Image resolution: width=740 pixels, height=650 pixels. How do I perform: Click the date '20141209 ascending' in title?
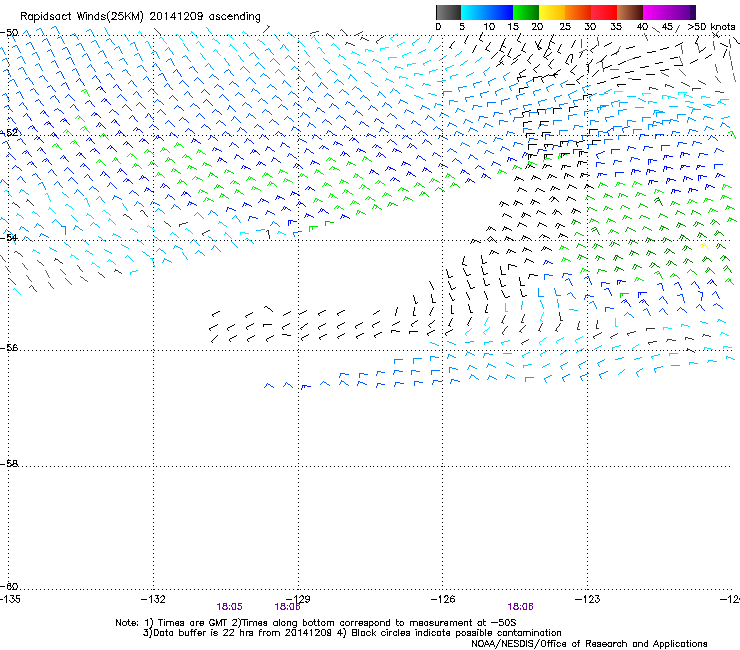coord(205,17)
